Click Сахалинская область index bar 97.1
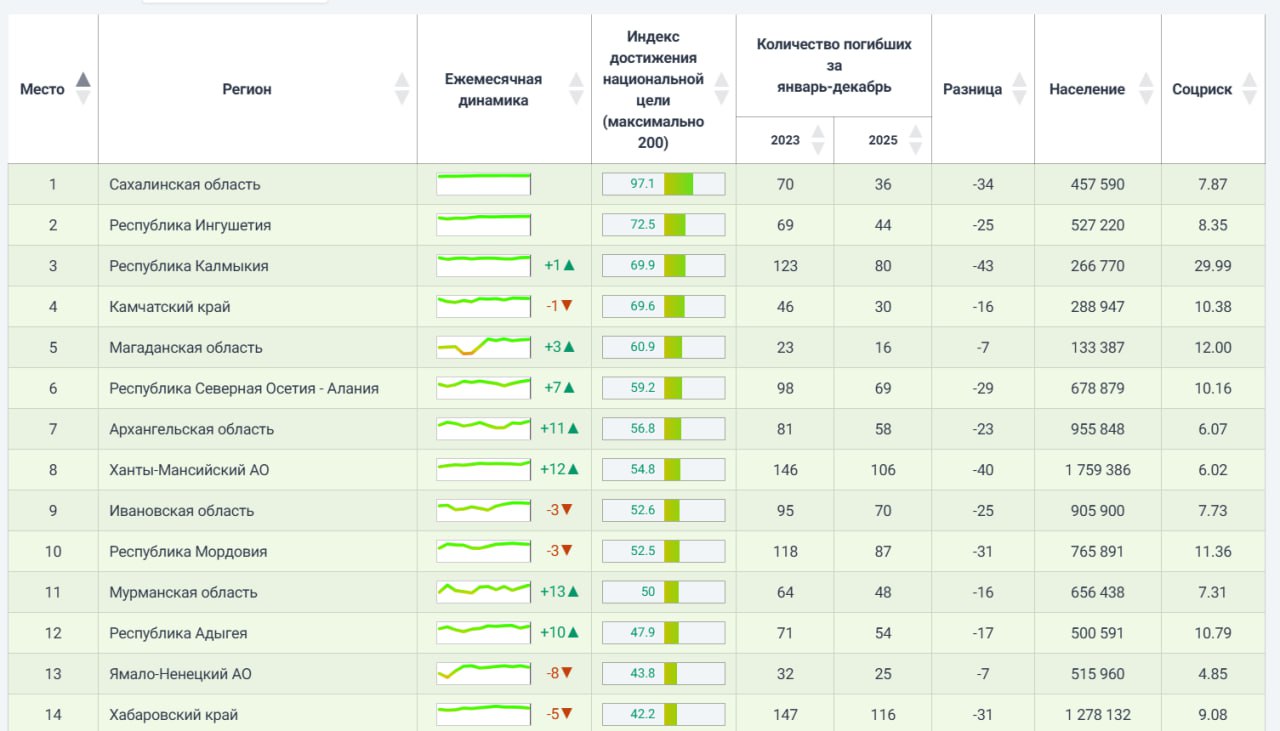 663,184
